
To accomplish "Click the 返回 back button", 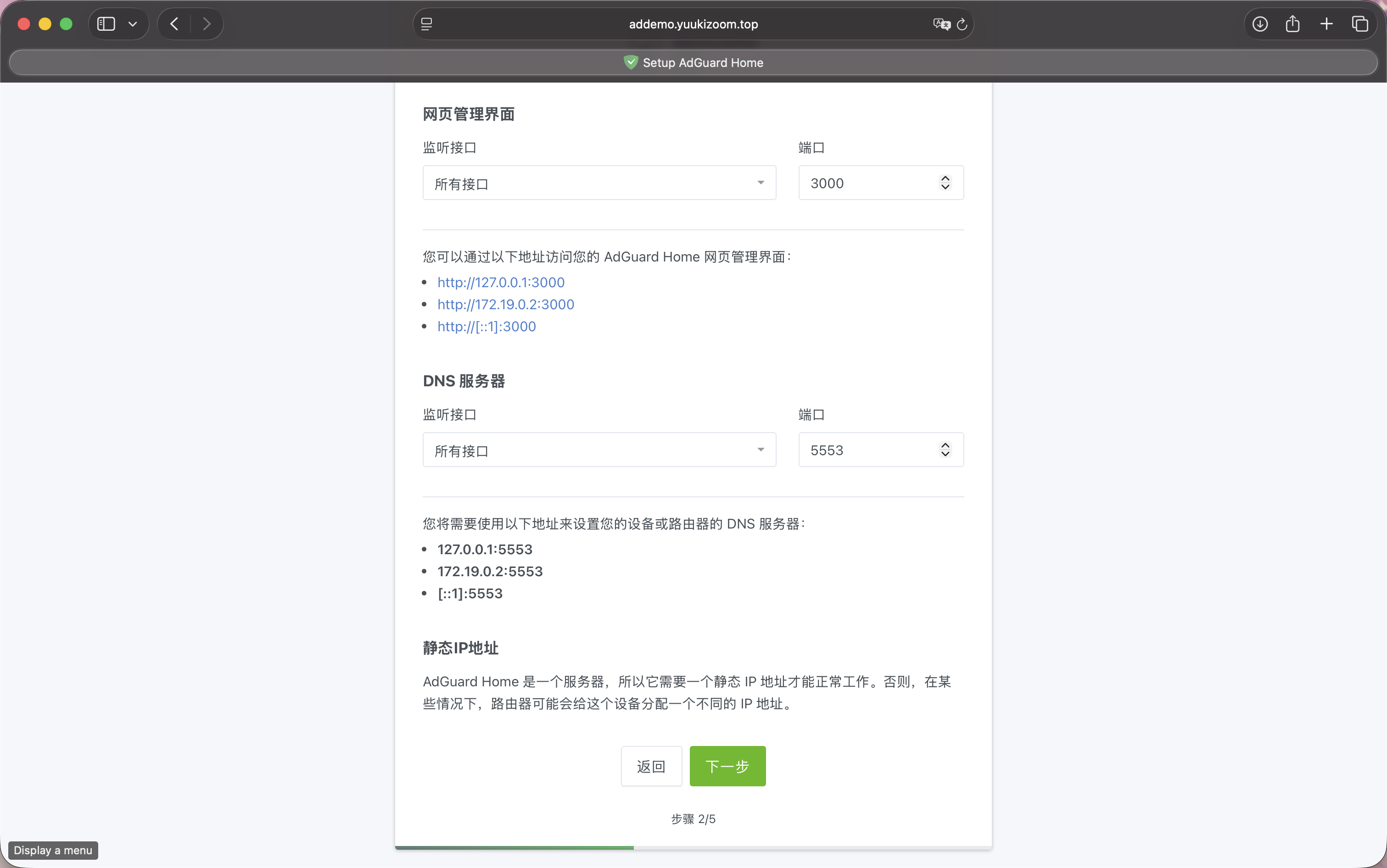I will [651, 767].
